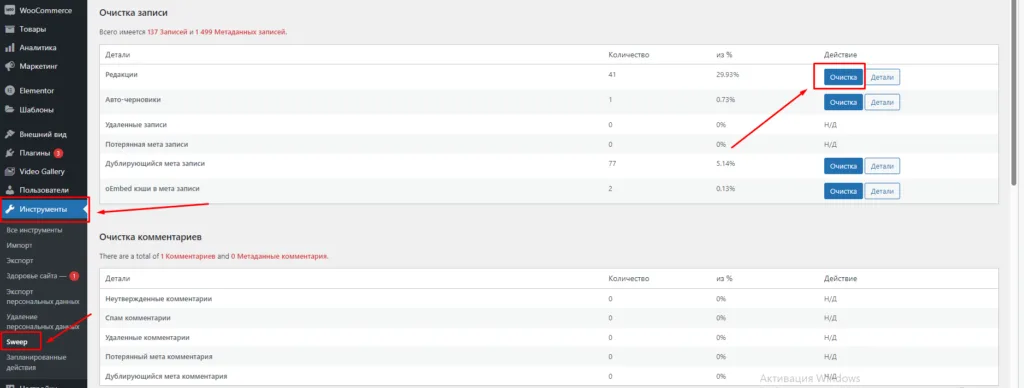The height and width of the screenshot is (388, 1024).
Task: Click the Редакции row label
Action: [121, 74]
